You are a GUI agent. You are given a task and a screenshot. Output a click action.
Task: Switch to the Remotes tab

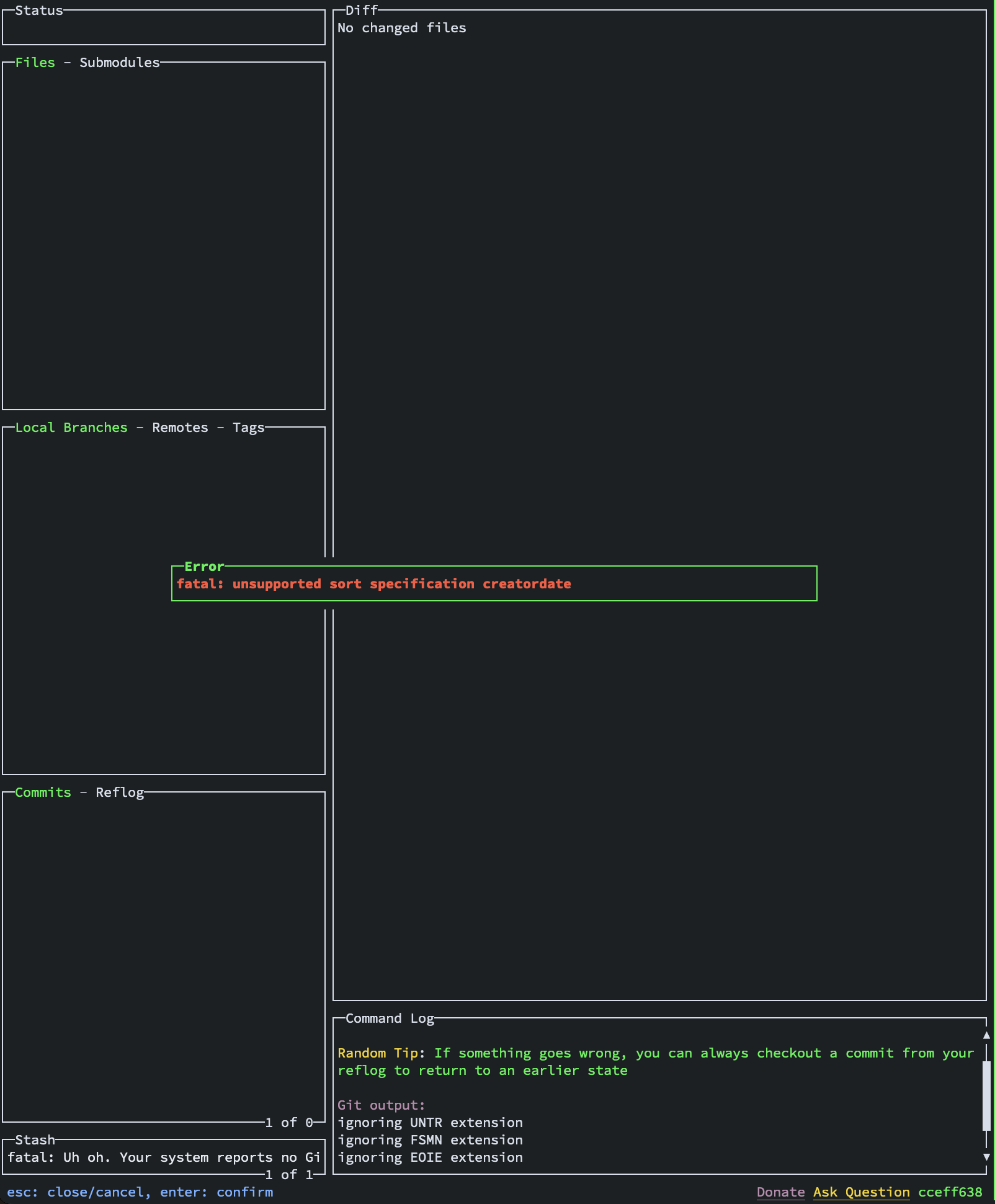click(x=180, y=428)
